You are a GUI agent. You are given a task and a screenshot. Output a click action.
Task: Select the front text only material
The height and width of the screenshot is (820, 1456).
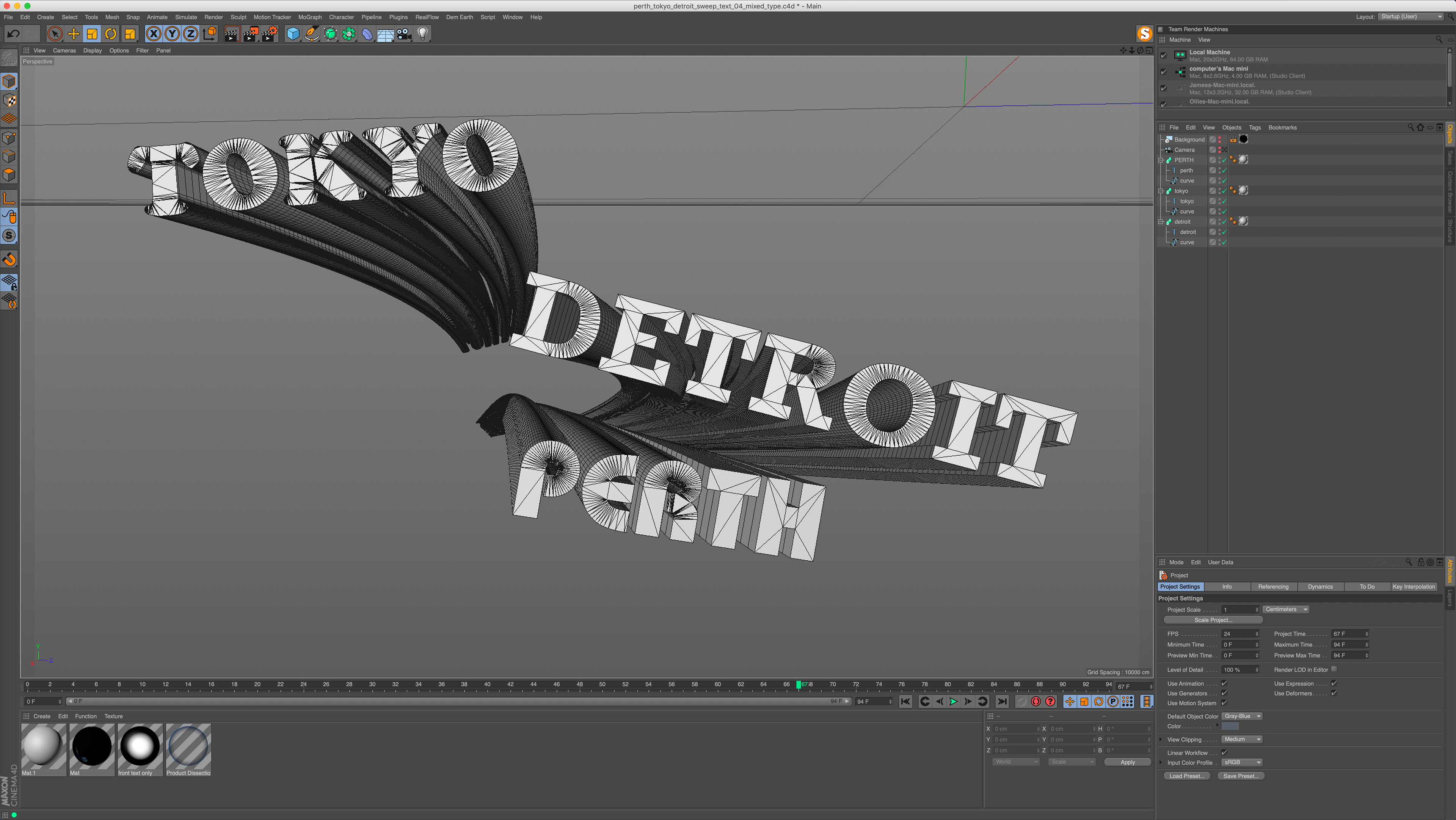click(x=140, y=748)
